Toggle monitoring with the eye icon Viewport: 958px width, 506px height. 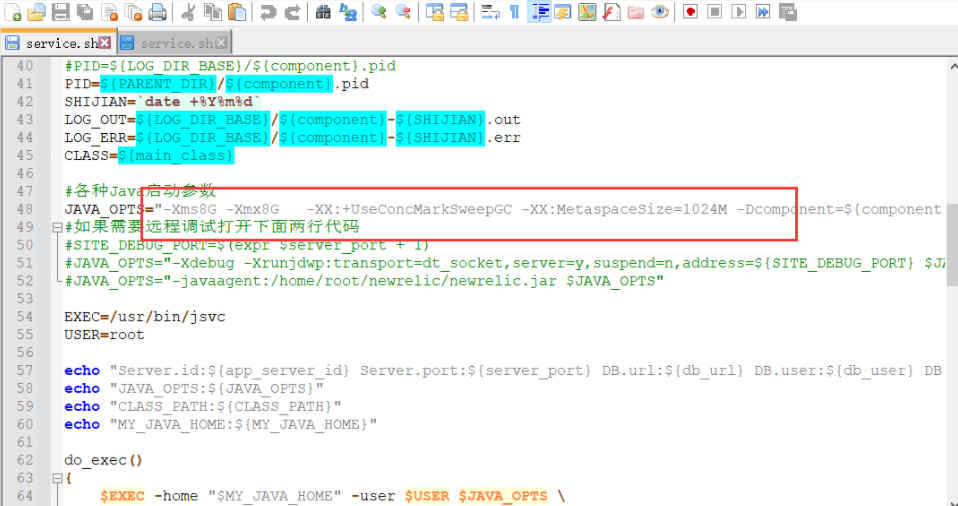660,12
